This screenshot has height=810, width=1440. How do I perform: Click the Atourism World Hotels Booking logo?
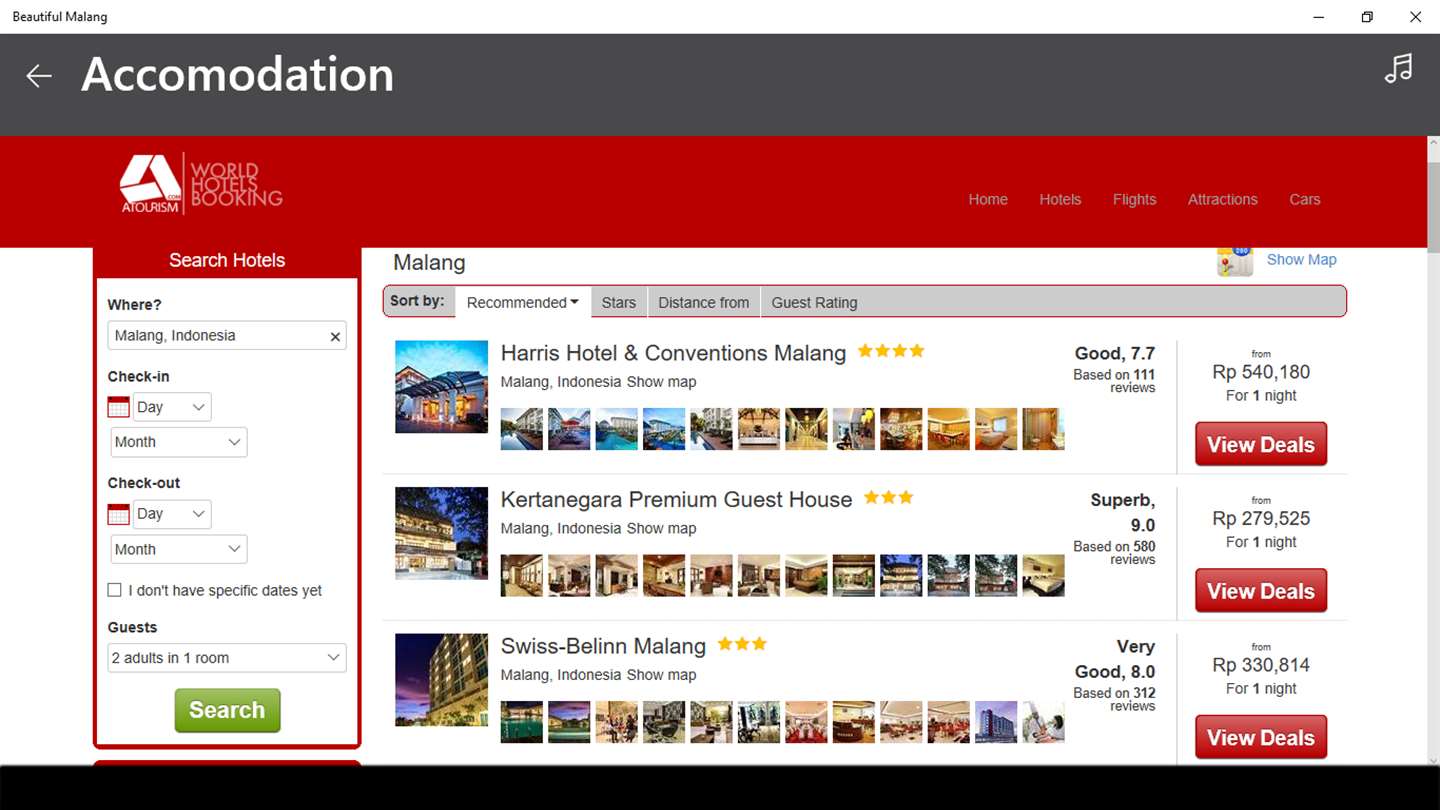tap(201, 183)
